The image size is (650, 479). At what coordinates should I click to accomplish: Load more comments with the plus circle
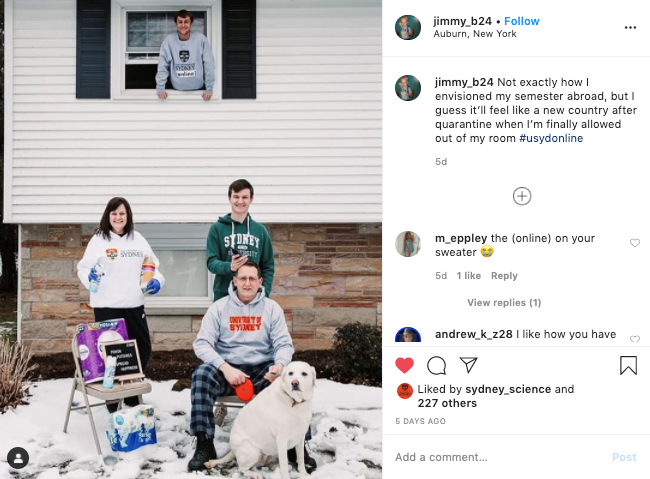[522, 196]
